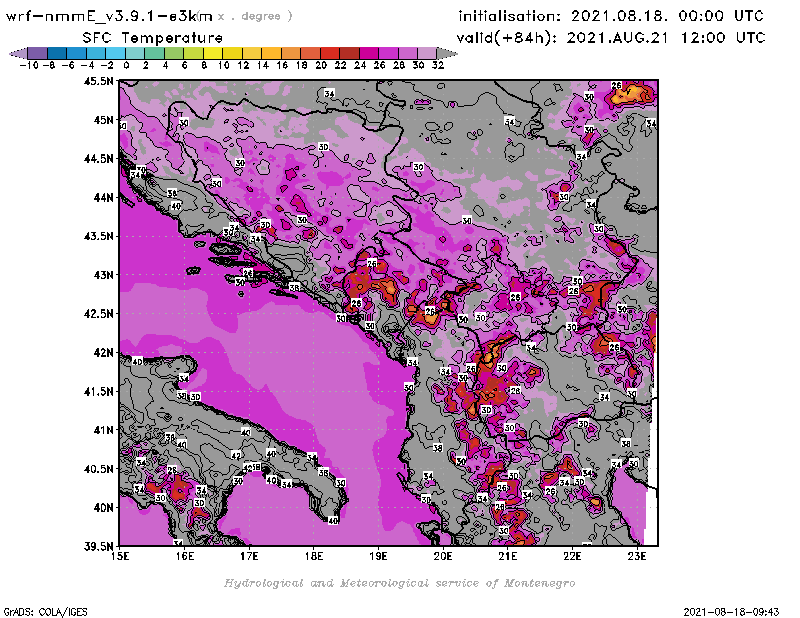
Task: Click the 44.5N latitude label
Action: coord(98,159)
